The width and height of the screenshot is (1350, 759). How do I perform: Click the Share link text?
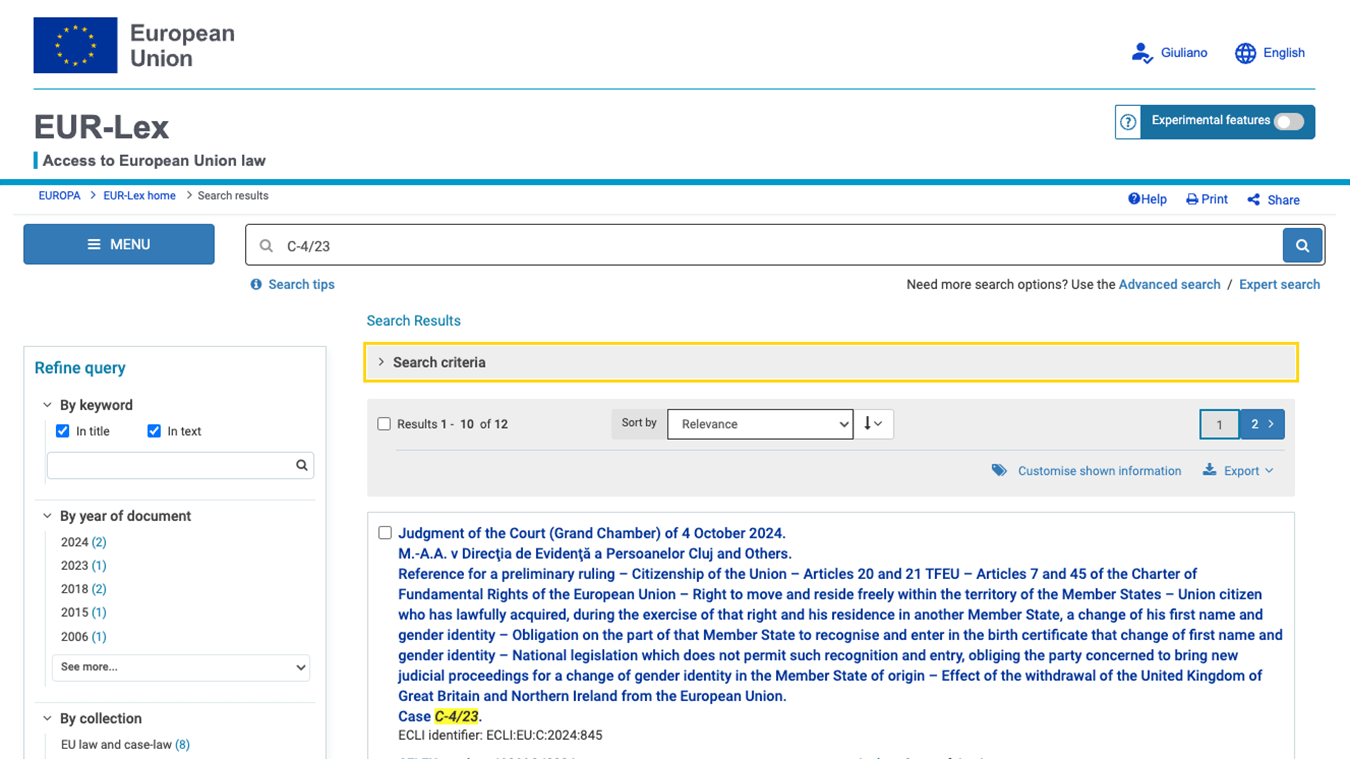pos(1283,200)
